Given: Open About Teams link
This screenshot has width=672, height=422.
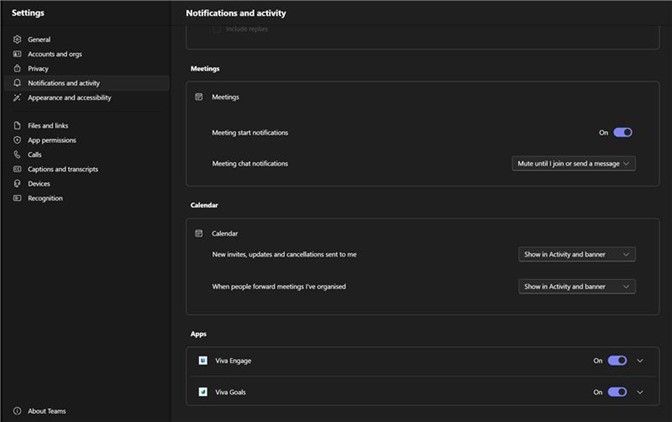Looking at the screenshot, I should [x=46, y=411].
